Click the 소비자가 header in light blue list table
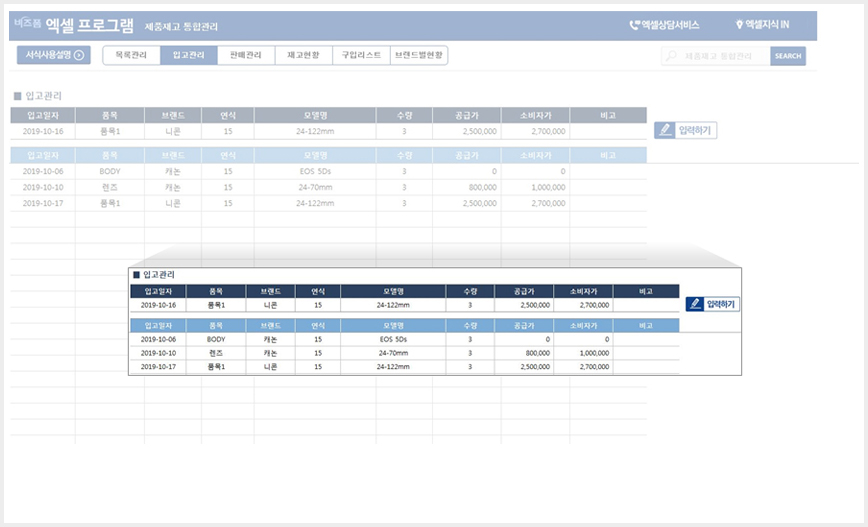The image size is (868, 527). pos(535,156)
